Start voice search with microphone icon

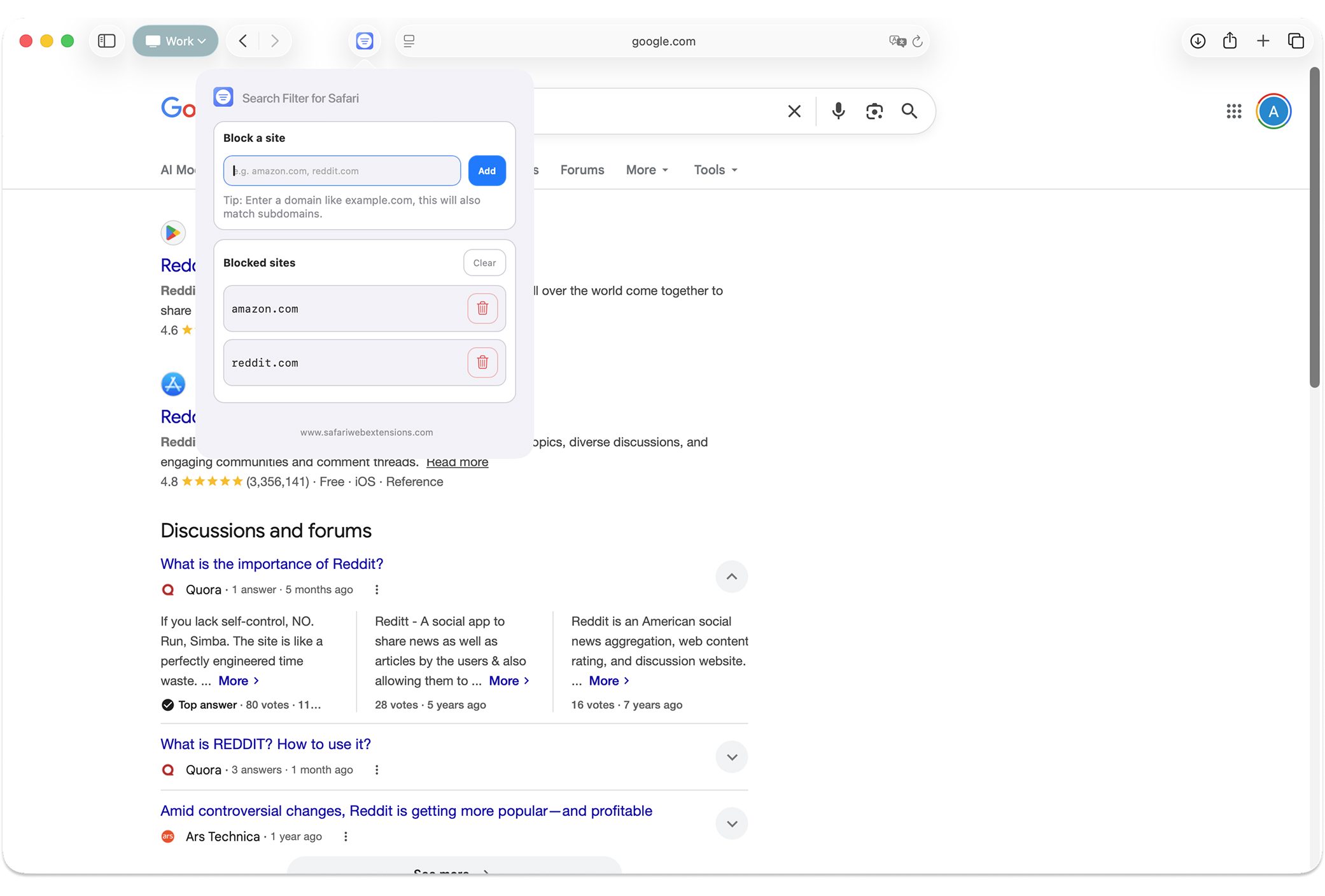click(x=838, y=111)
